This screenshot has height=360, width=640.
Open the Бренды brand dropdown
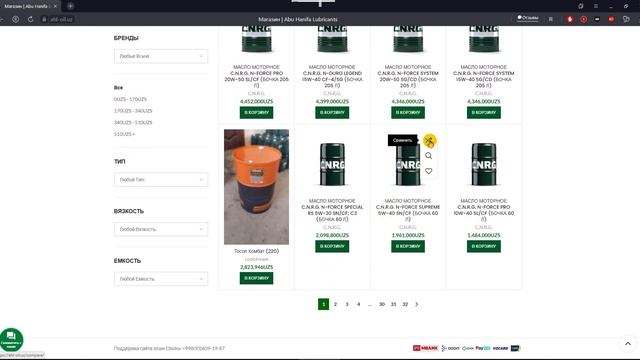coord(161,56)
